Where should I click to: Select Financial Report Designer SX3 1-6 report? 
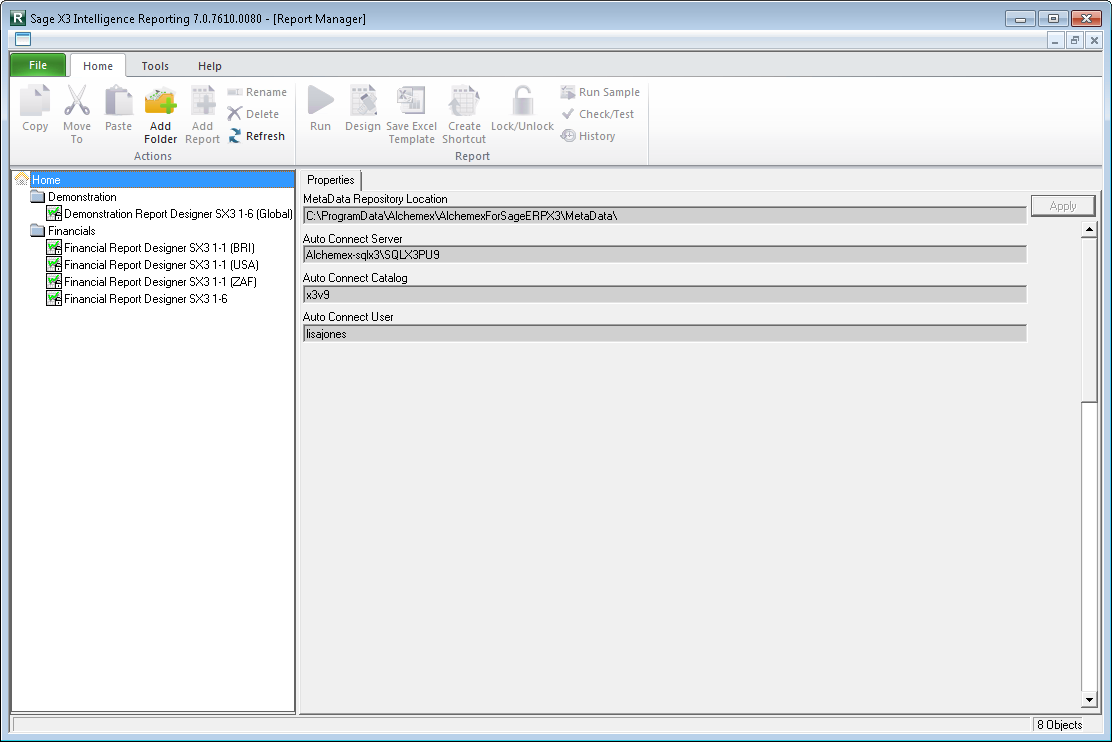[145, 299]
